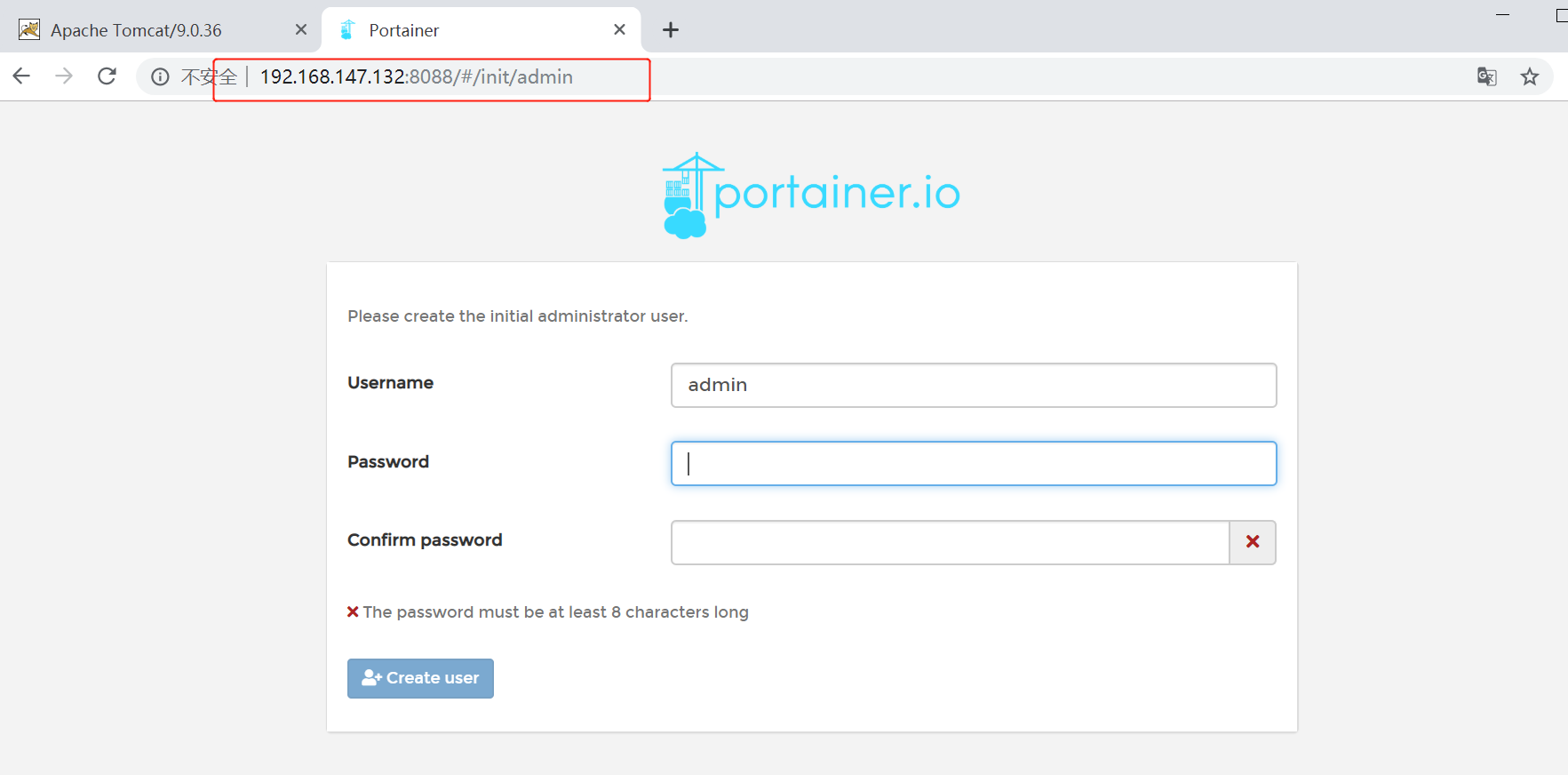The height and width of the screenshot is (775, 1568).
Task: Click the address bar URL
Action: [416, 77]
